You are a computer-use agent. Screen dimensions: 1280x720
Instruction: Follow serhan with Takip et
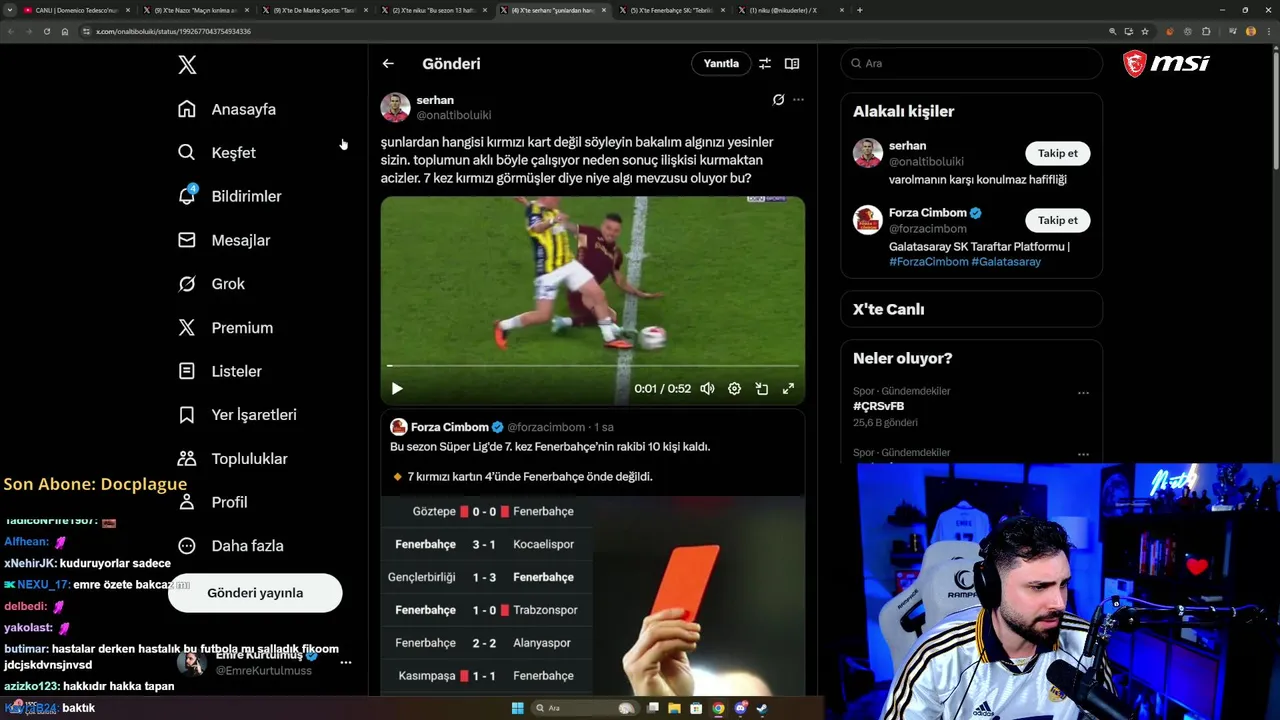point(1058,153)
